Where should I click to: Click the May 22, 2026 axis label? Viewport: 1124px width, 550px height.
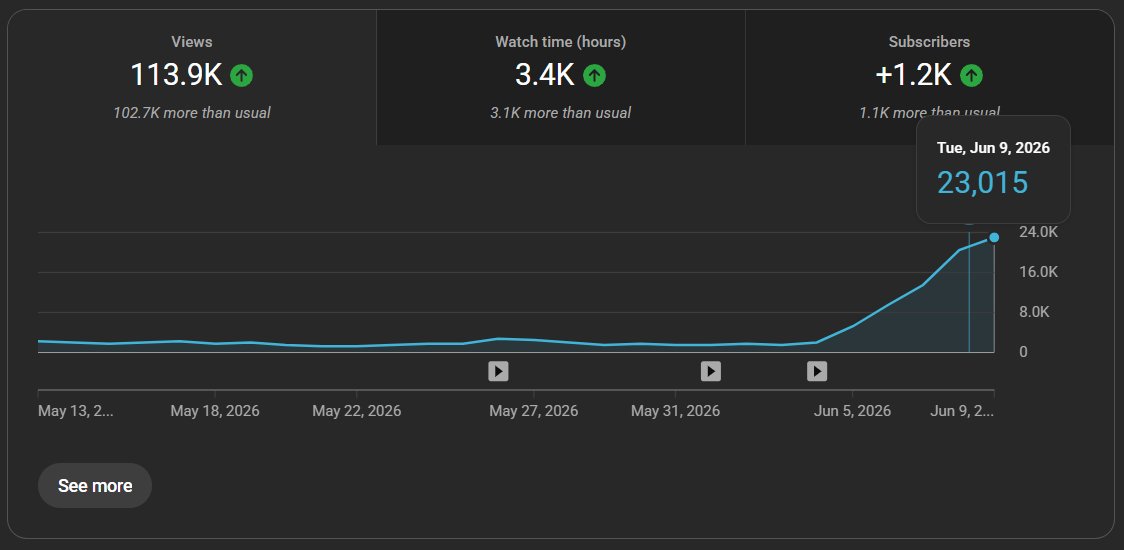357,411
